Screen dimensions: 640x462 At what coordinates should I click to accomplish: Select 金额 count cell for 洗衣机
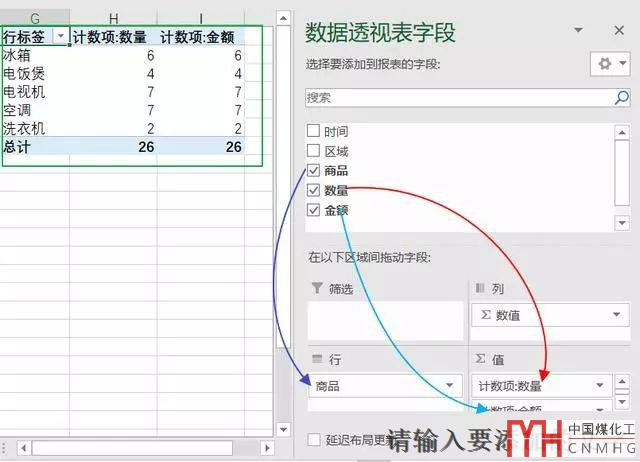(x=201, y=129)
